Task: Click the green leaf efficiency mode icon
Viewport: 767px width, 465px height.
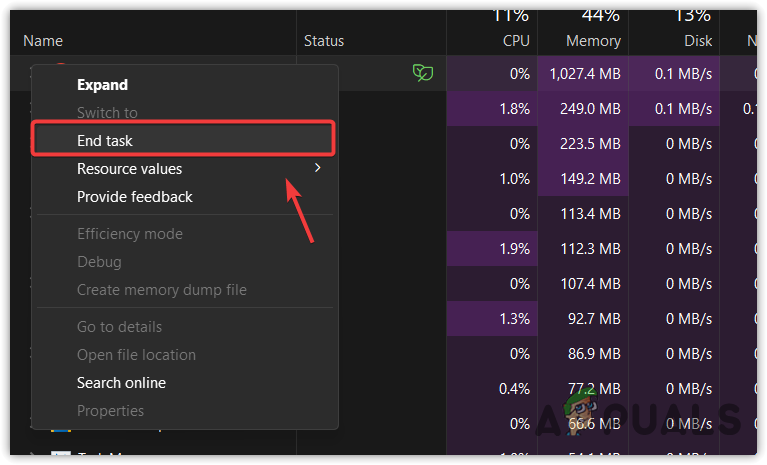Action: pos(423,73)
